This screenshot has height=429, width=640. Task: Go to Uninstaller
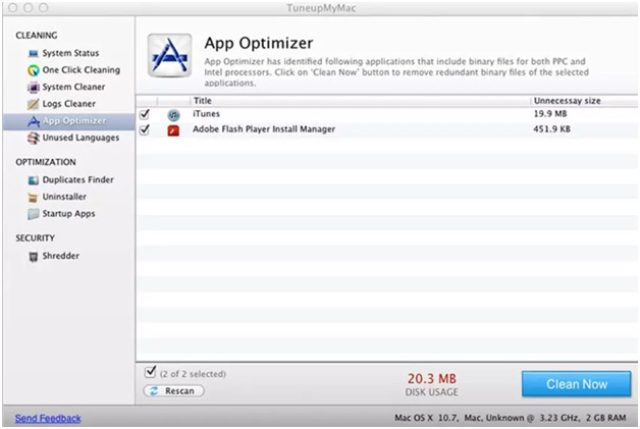(64, 197)
